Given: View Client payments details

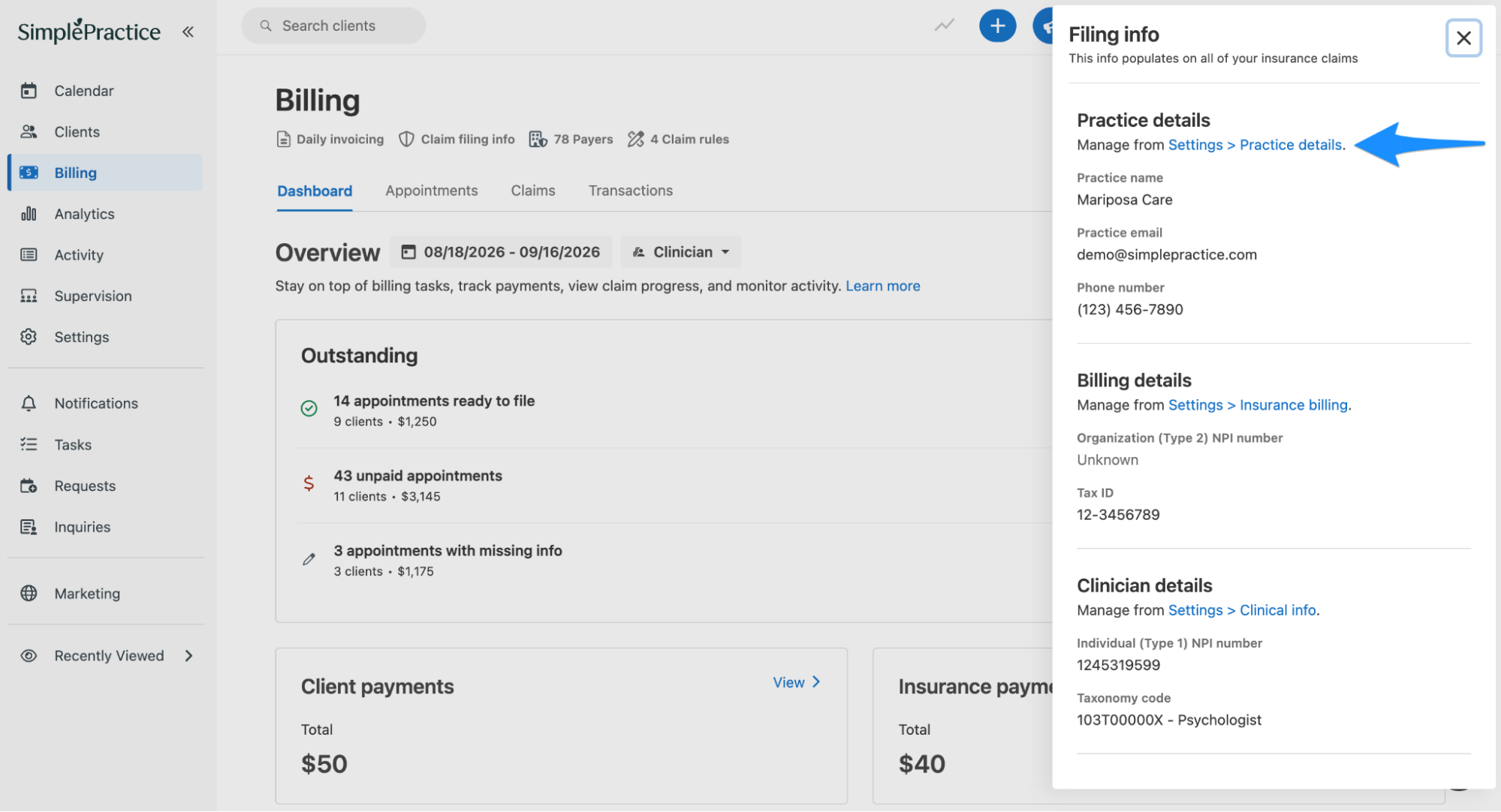Looking at the screenshot, I should (797, 683).
